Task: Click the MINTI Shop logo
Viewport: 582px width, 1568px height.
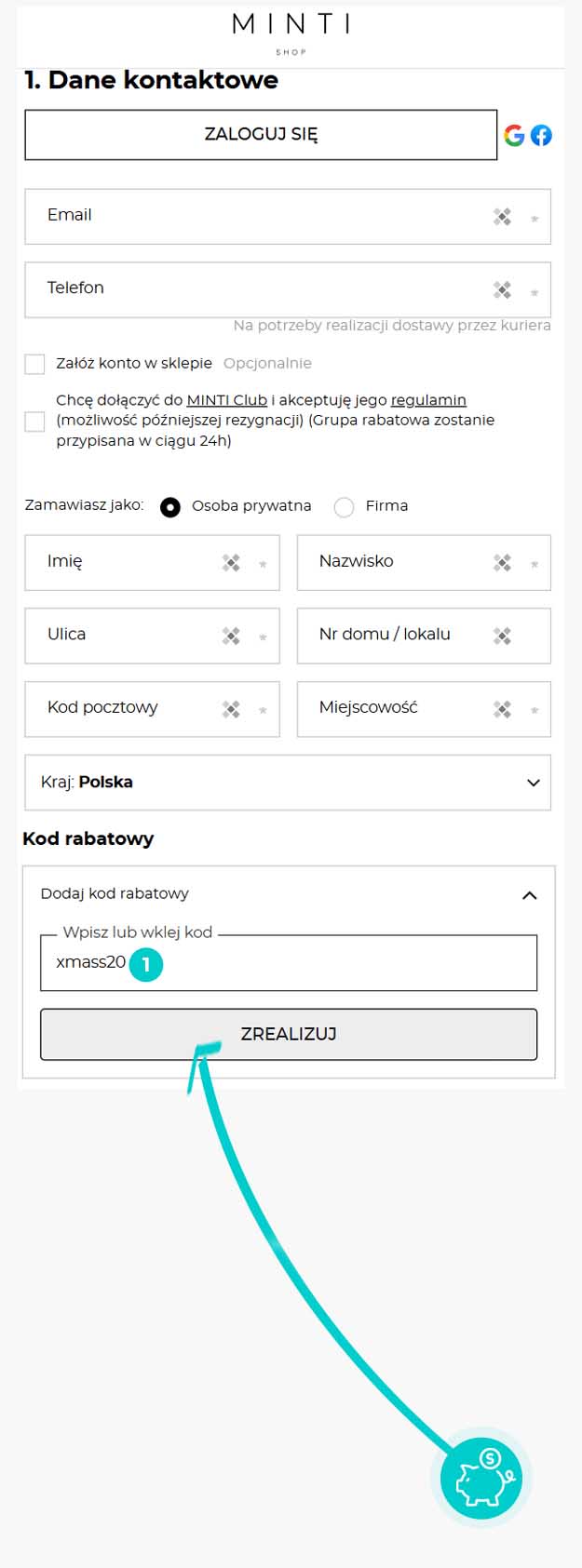Action: click(x=291, y=33)
